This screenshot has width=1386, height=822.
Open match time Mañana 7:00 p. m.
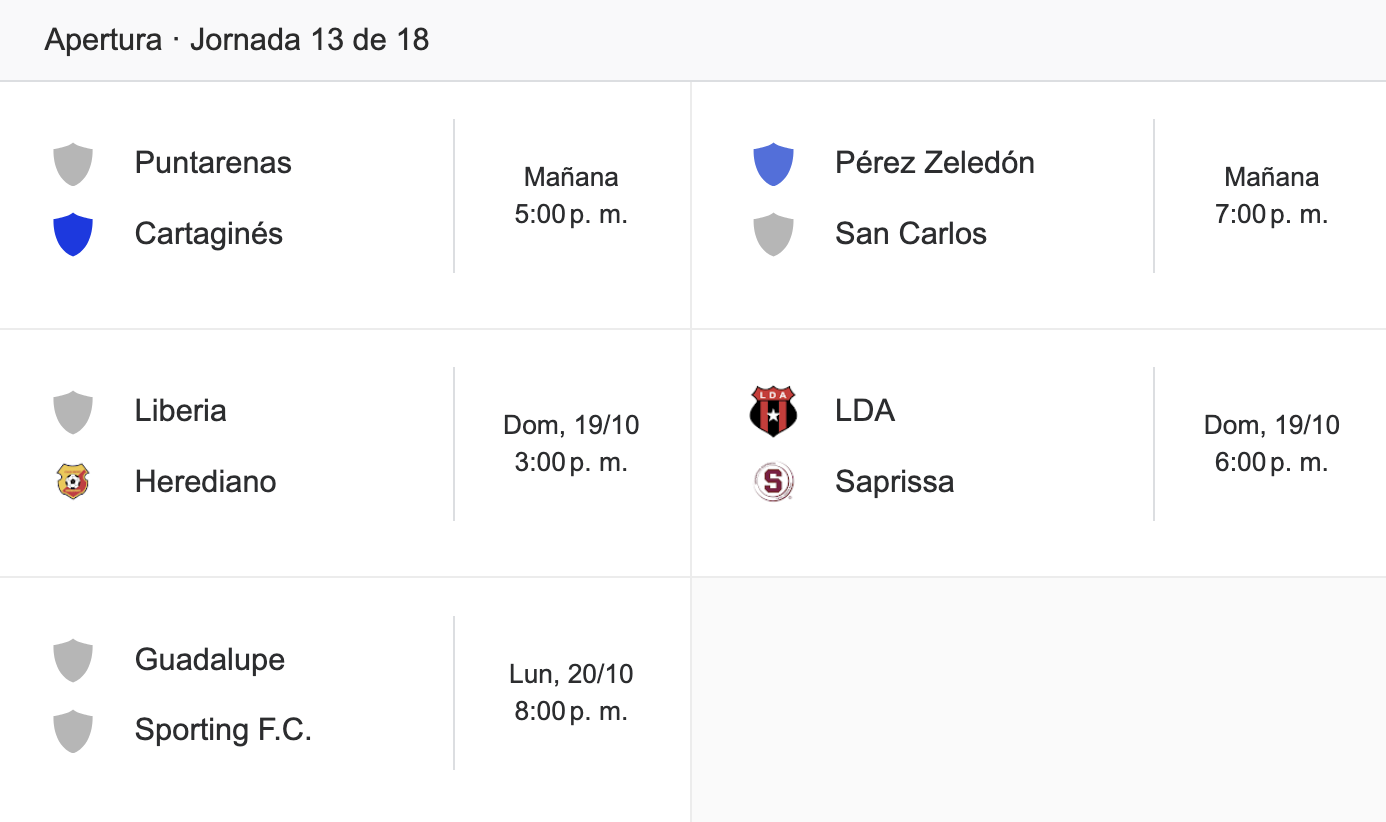pyautogui.click(x=1271, y=196)
